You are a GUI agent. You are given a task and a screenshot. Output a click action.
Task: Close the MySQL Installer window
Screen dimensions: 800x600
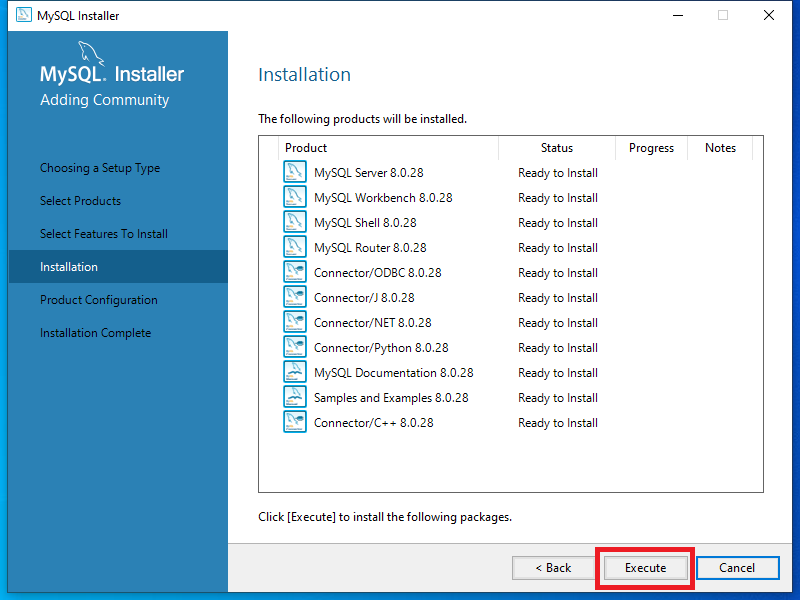coord(769,15)
